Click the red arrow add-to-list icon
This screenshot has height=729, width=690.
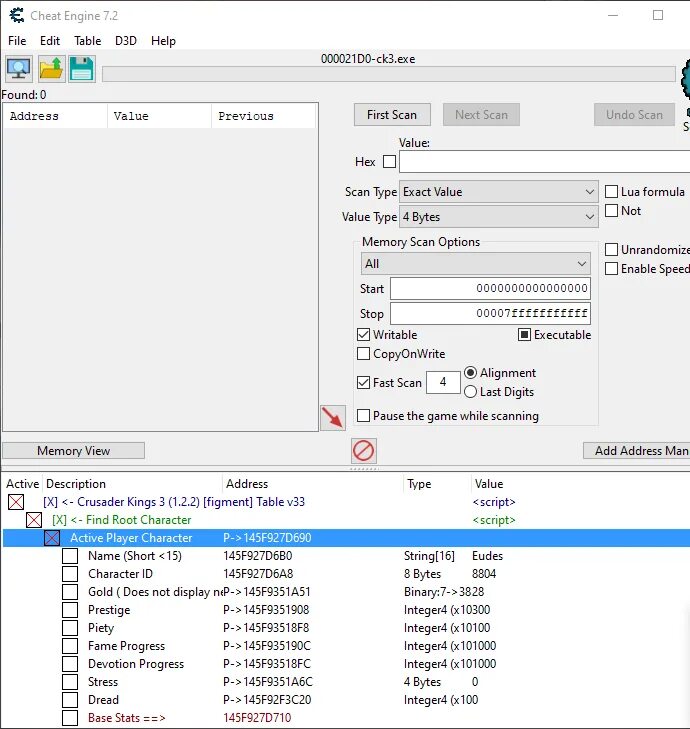click(x=332, y=418)
